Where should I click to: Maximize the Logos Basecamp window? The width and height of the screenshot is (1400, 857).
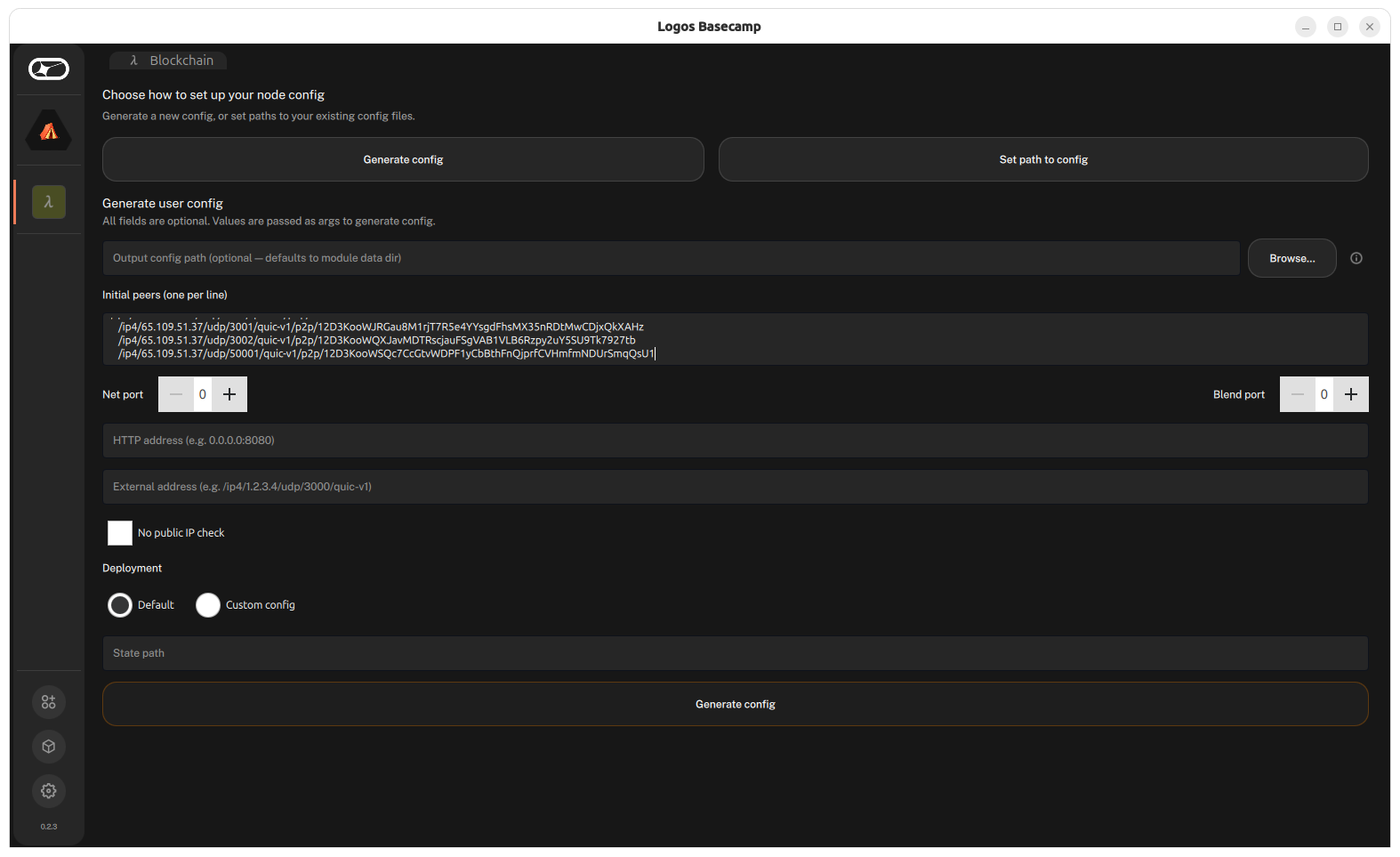point(1338,27)
